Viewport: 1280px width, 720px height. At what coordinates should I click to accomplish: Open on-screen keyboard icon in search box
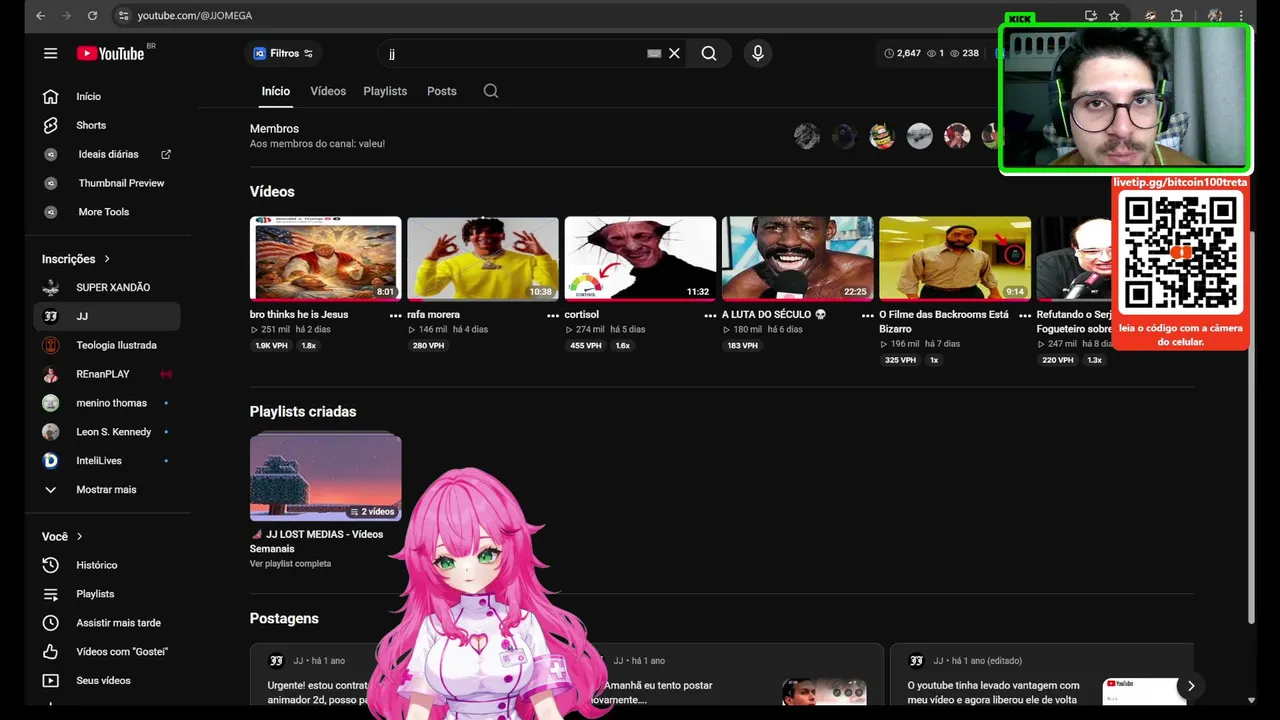tap(654, 53)
